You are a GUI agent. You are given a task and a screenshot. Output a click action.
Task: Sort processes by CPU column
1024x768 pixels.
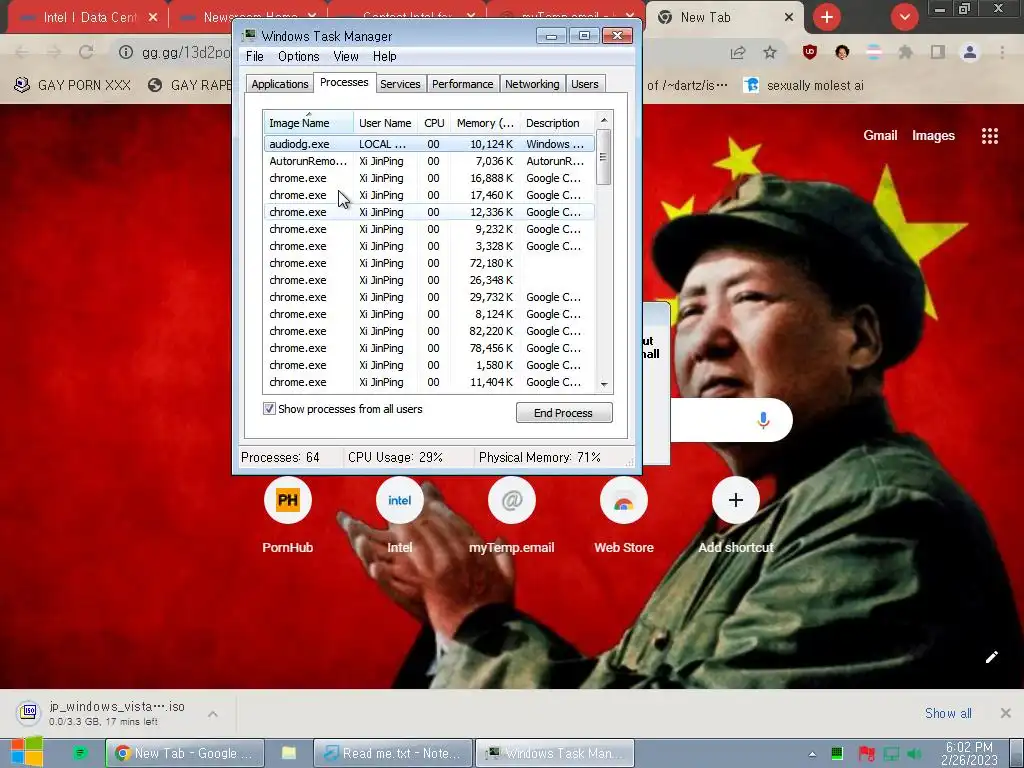coord(434,123)
